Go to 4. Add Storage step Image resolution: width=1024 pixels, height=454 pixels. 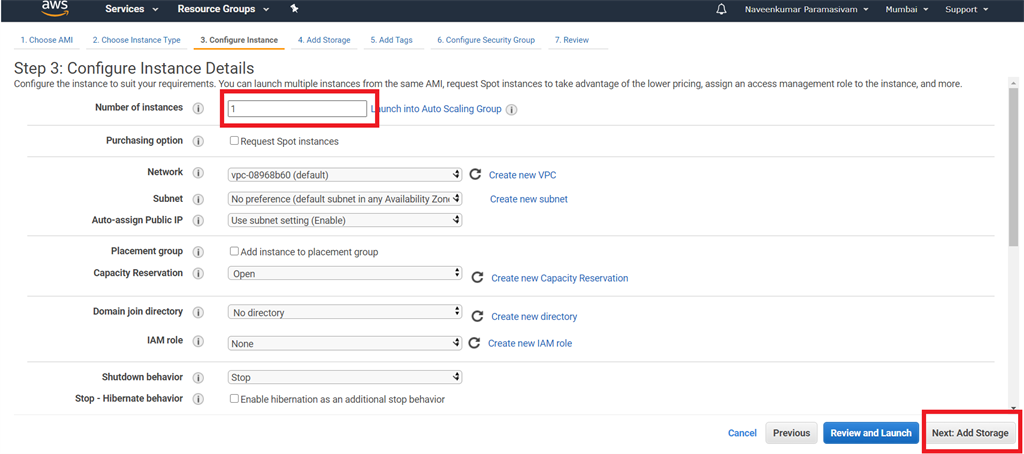click(x=324, y=40)
